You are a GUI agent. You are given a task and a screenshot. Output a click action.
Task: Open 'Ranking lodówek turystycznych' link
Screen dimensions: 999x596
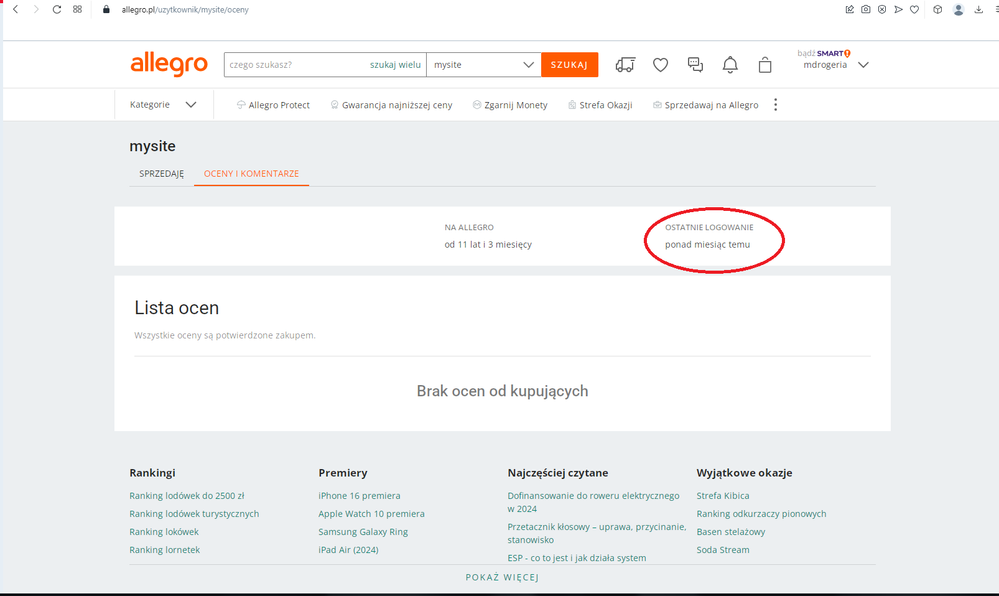(194, 514)
